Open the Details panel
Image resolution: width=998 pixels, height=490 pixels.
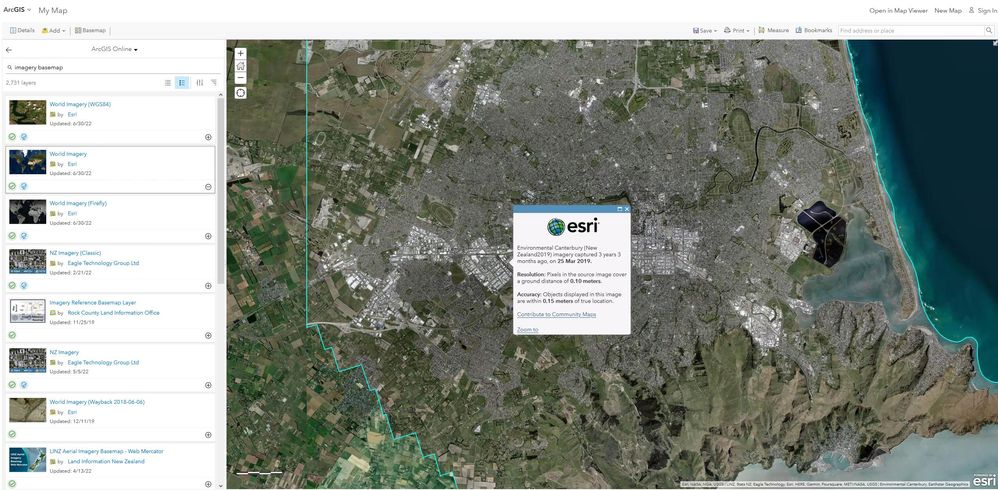22,31
